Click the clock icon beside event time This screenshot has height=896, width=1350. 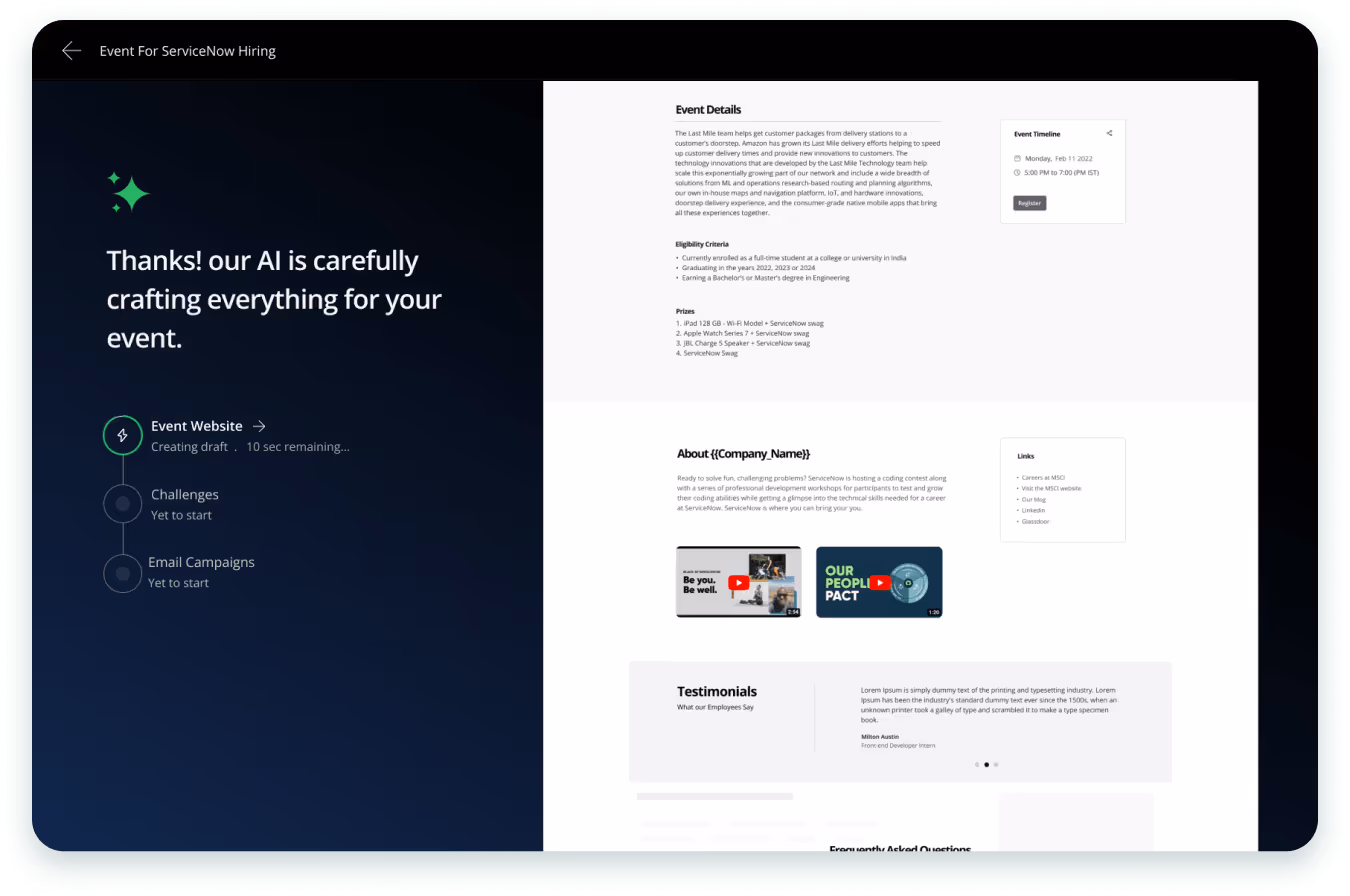[x=1017, y=172]
